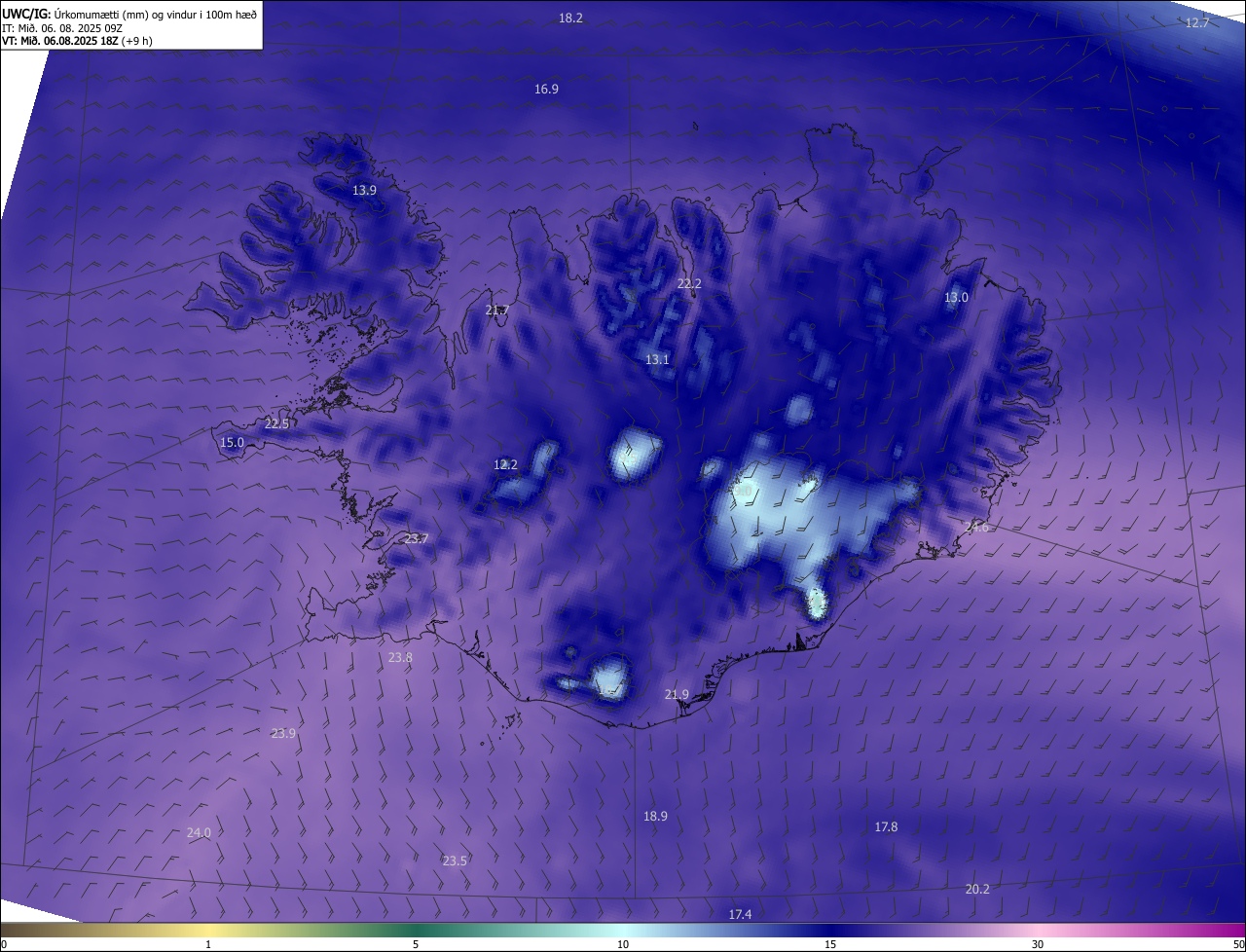Select the 21.9 value on the south coast
This screenshot has width=1246, height=952.
pyautogui.click(x=677, y=695)
